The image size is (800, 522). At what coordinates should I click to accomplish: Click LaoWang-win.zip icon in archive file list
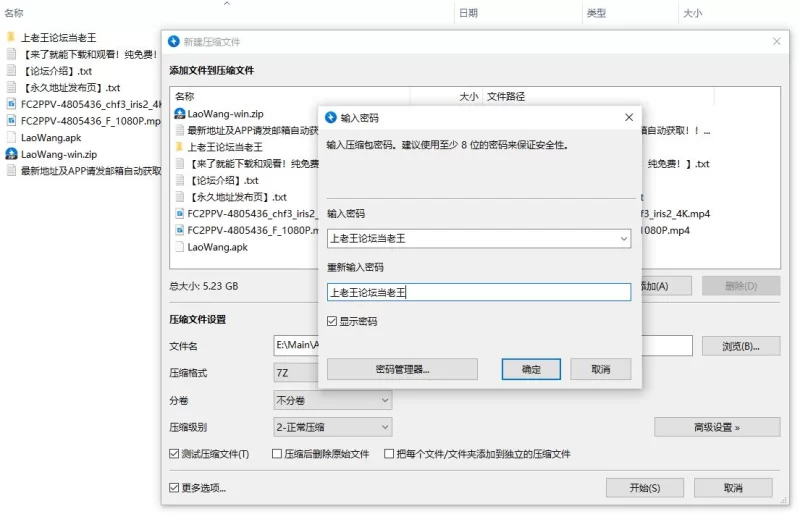pos(180,114)
